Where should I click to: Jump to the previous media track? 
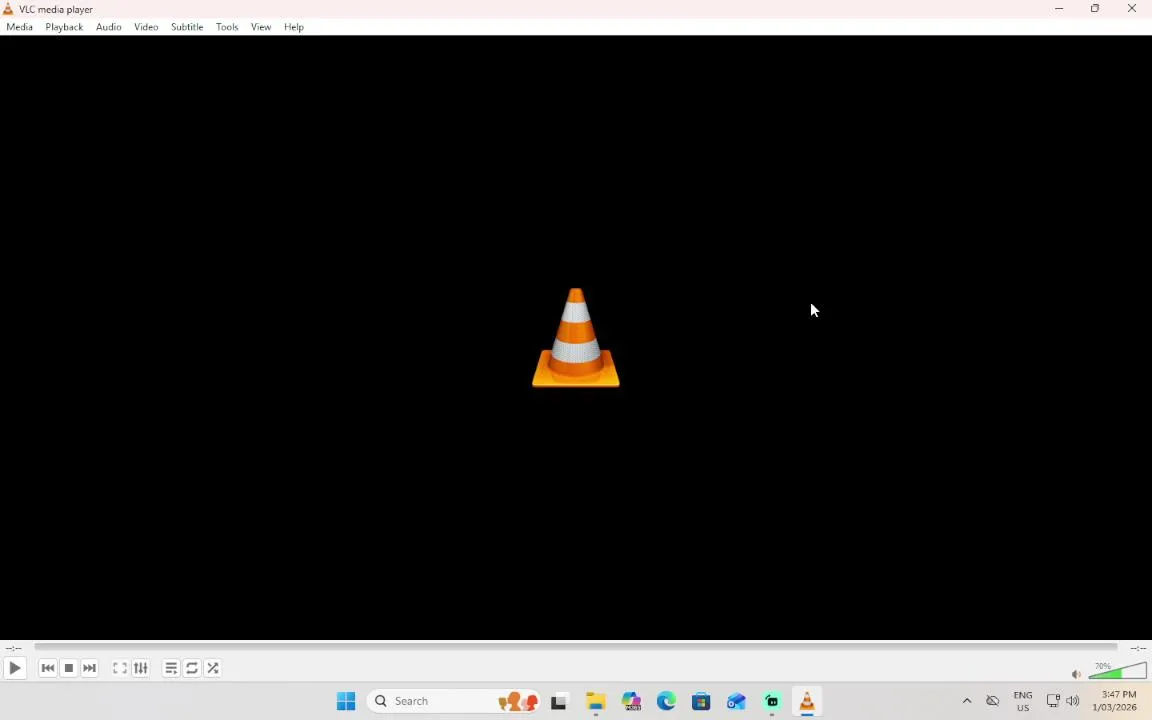point(48,668)
